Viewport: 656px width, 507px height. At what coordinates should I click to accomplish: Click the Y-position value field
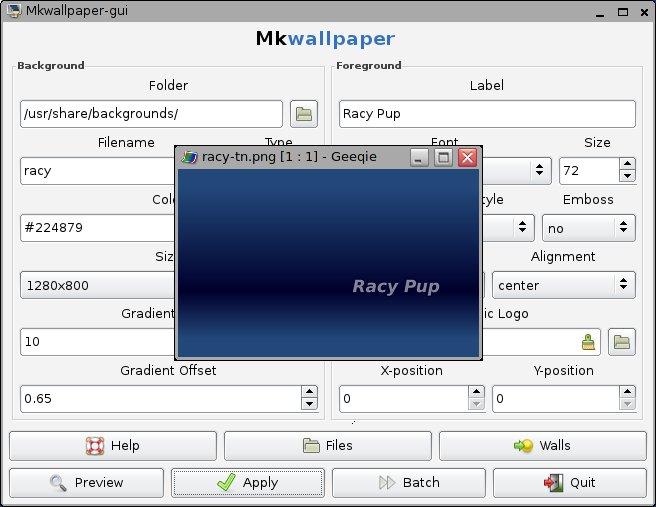[556, 399]
